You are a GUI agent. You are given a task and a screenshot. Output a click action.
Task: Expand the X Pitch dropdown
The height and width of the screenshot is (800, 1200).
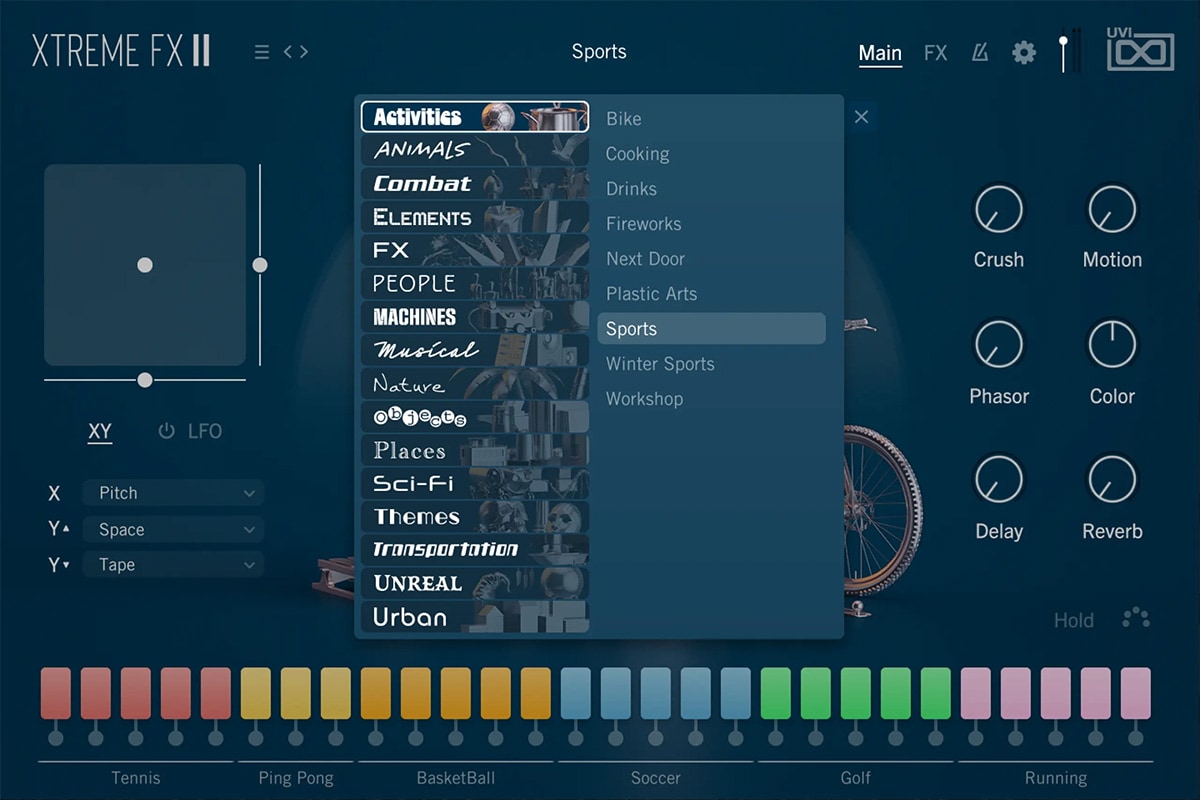coord(174,493)
